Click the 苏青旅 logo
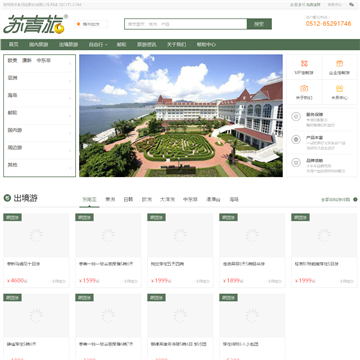Image resolution: width=360 pixels, height=360 pixels. [36, 24]
